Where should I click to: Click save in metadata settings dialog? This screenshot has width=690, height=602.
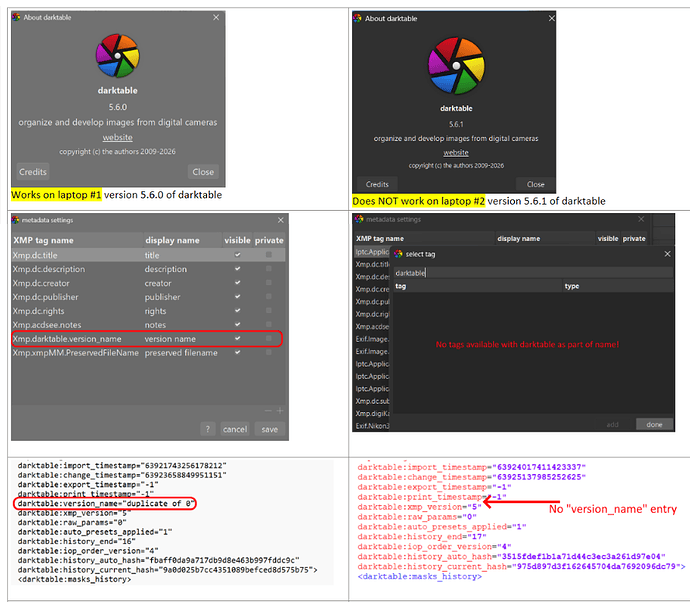coord(270,429)
